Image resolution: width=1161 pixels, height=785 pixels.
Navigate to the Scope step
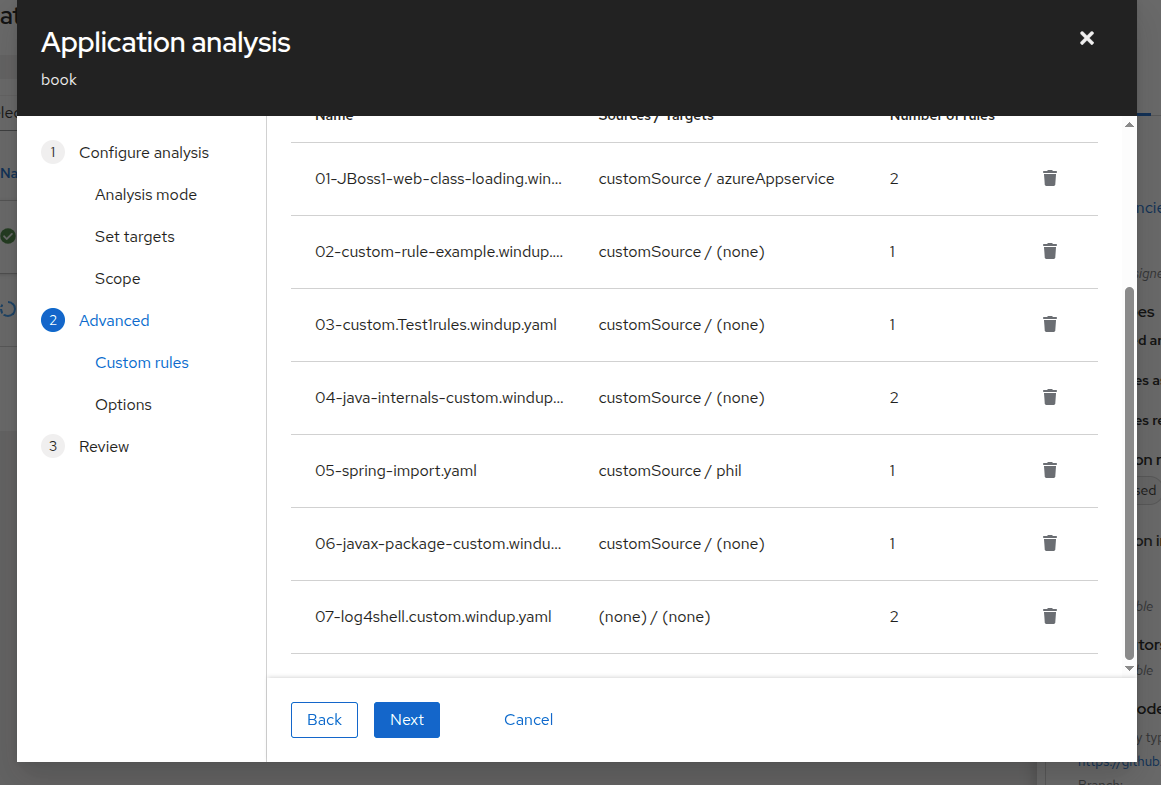pyautogui.click(x=118, y=279)
